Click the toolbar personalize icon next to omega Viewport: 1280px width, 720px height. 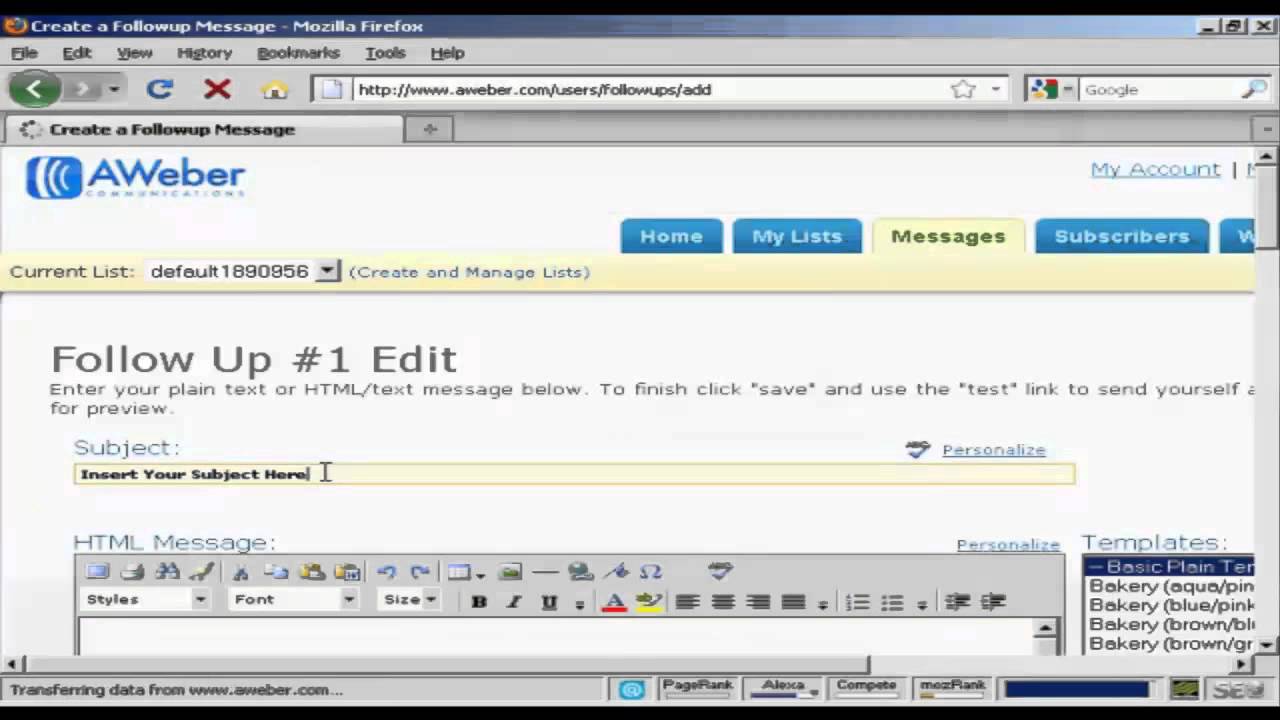pos(720,571)
